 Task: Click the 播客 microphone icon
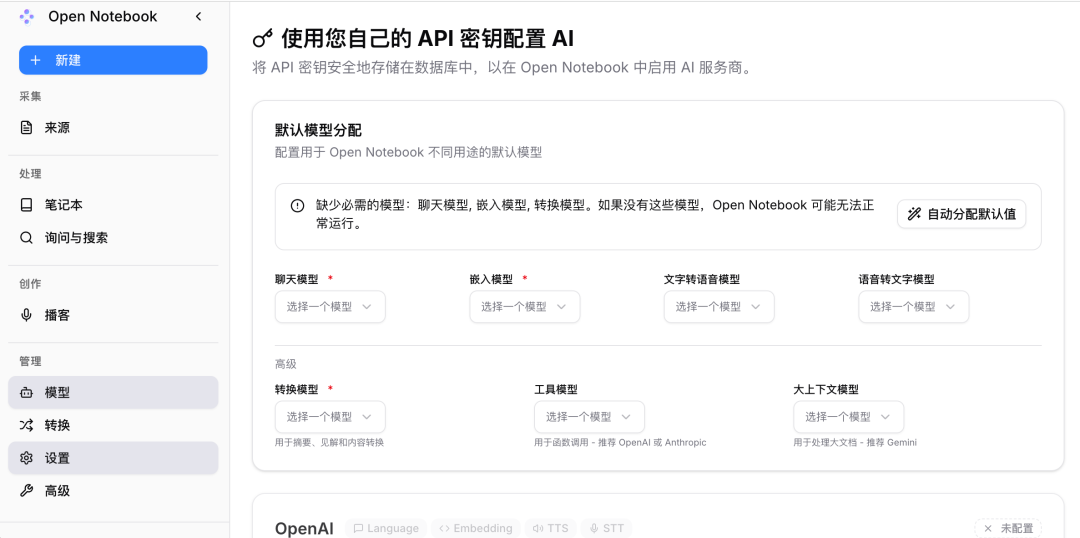[27, 315]
